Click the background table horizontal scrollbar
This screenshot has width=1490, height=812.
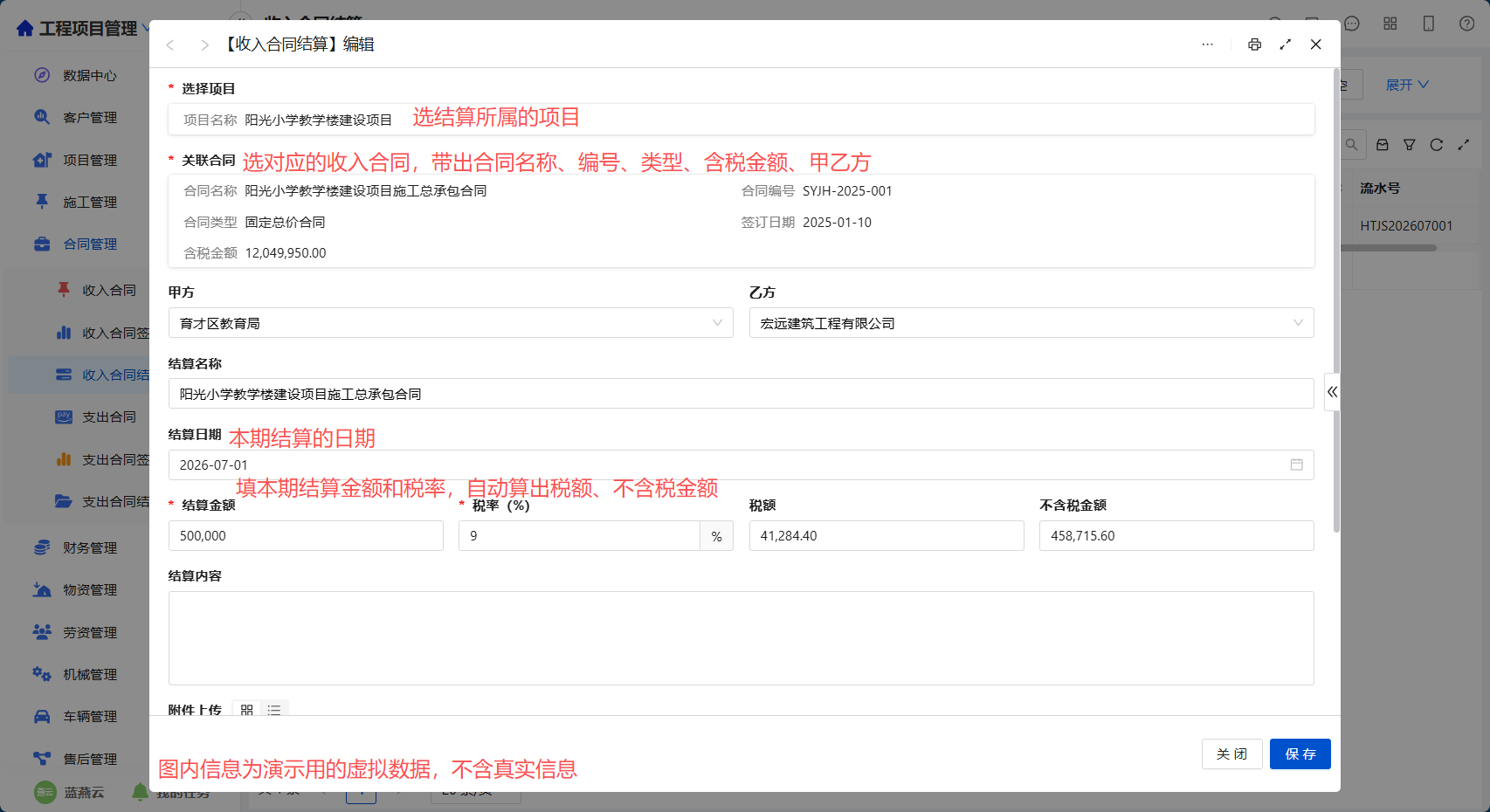point(1389,248)
